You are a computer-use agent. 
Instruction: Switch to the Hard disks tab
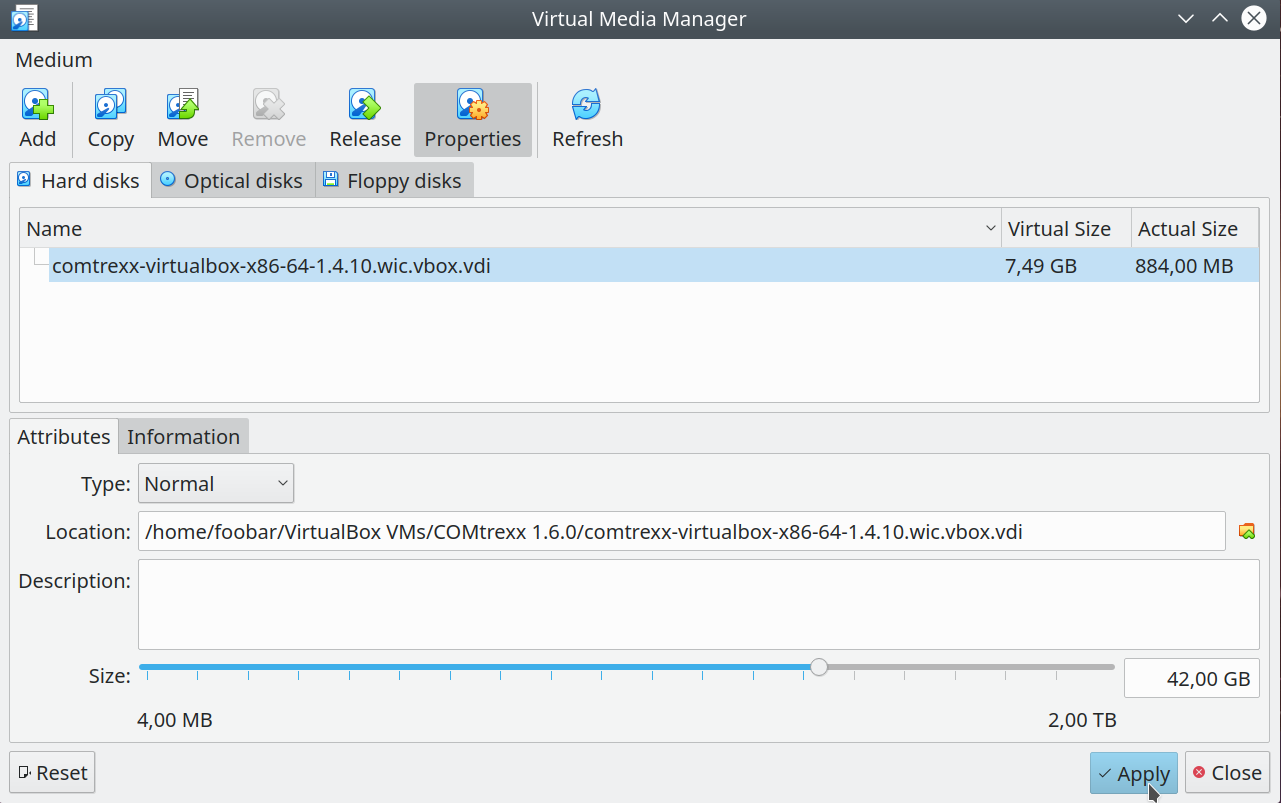[81, 181]
